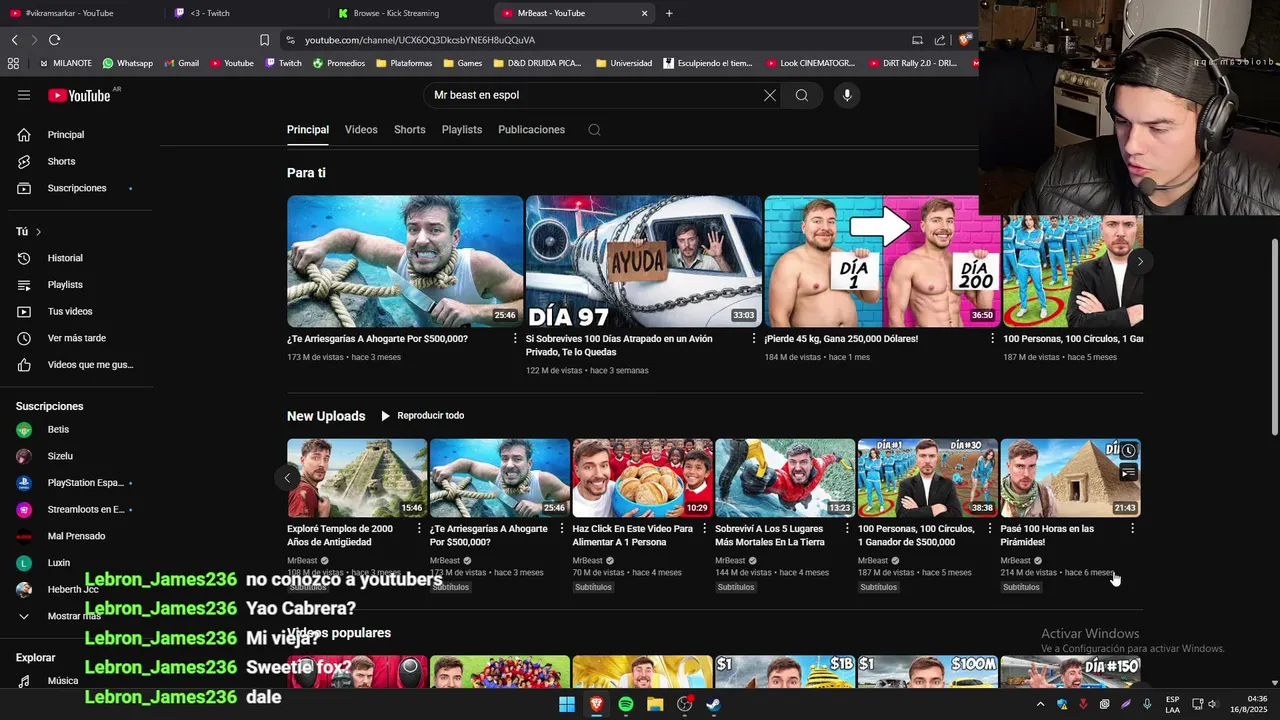Open underwater rope video thumbnail in Para ti
1280x720 pixels.
(405, 261)
